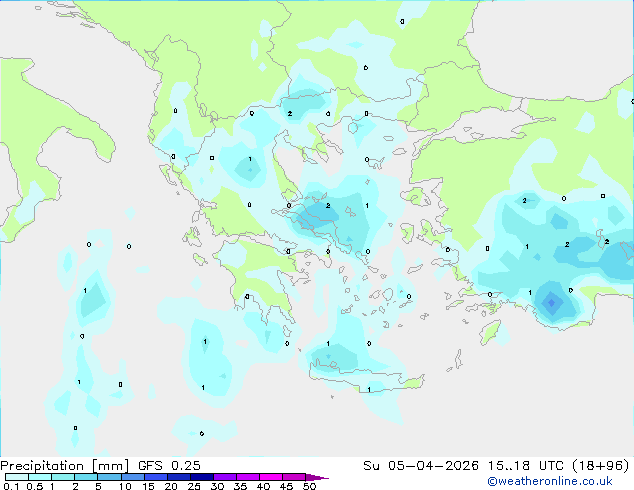Click the 30–35 mm purple legend swatch
The width and height of the screenshot is (634, 490).
pos(225,477)
